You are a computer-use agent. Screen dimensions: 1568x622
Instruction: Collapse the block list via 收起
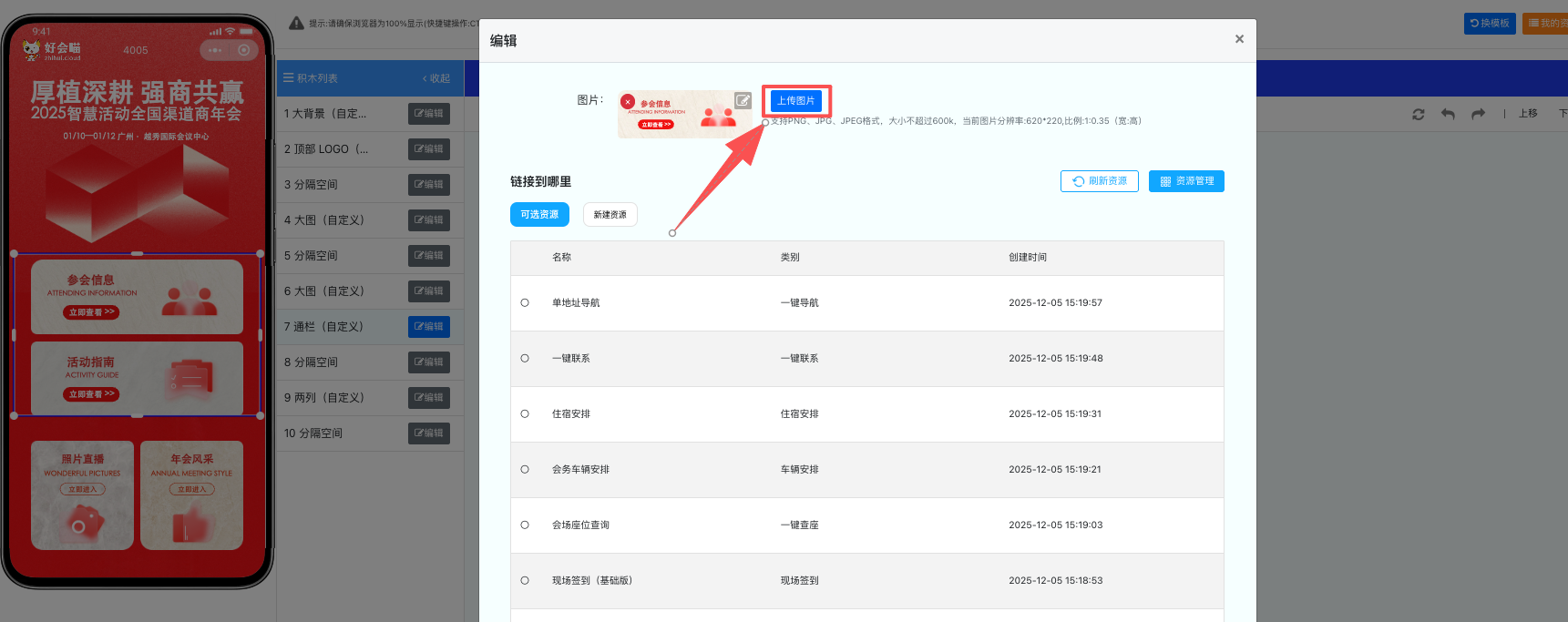436,78
